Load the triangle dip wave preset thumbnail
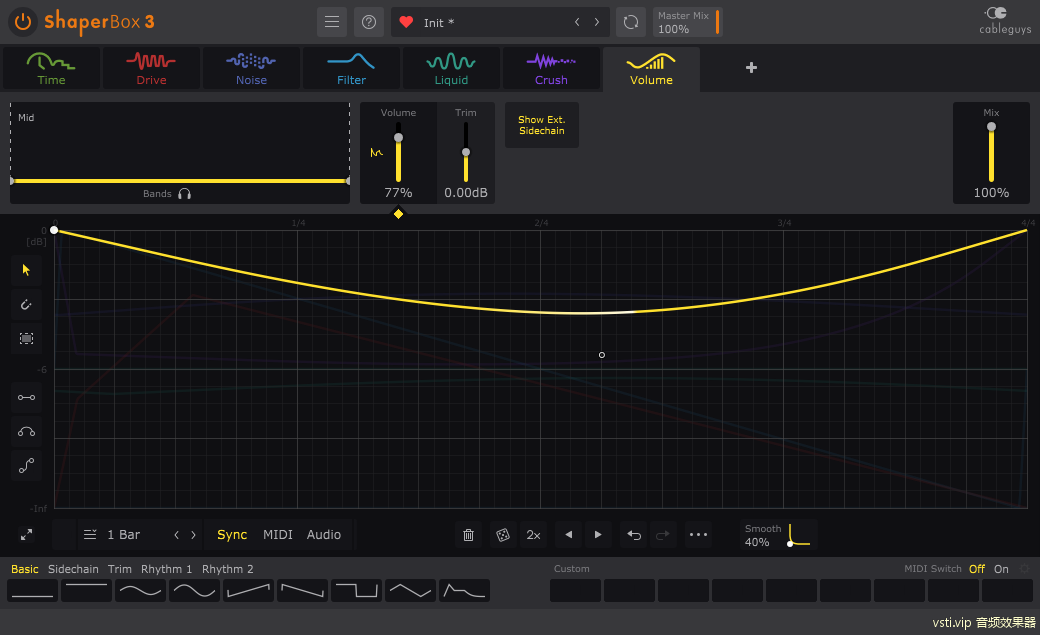 411,591
